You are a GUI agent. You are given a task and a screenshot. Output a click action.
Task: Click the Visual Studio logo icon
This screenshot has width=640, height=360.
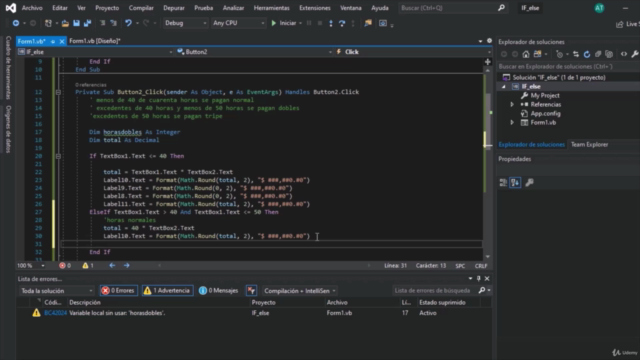11,8
